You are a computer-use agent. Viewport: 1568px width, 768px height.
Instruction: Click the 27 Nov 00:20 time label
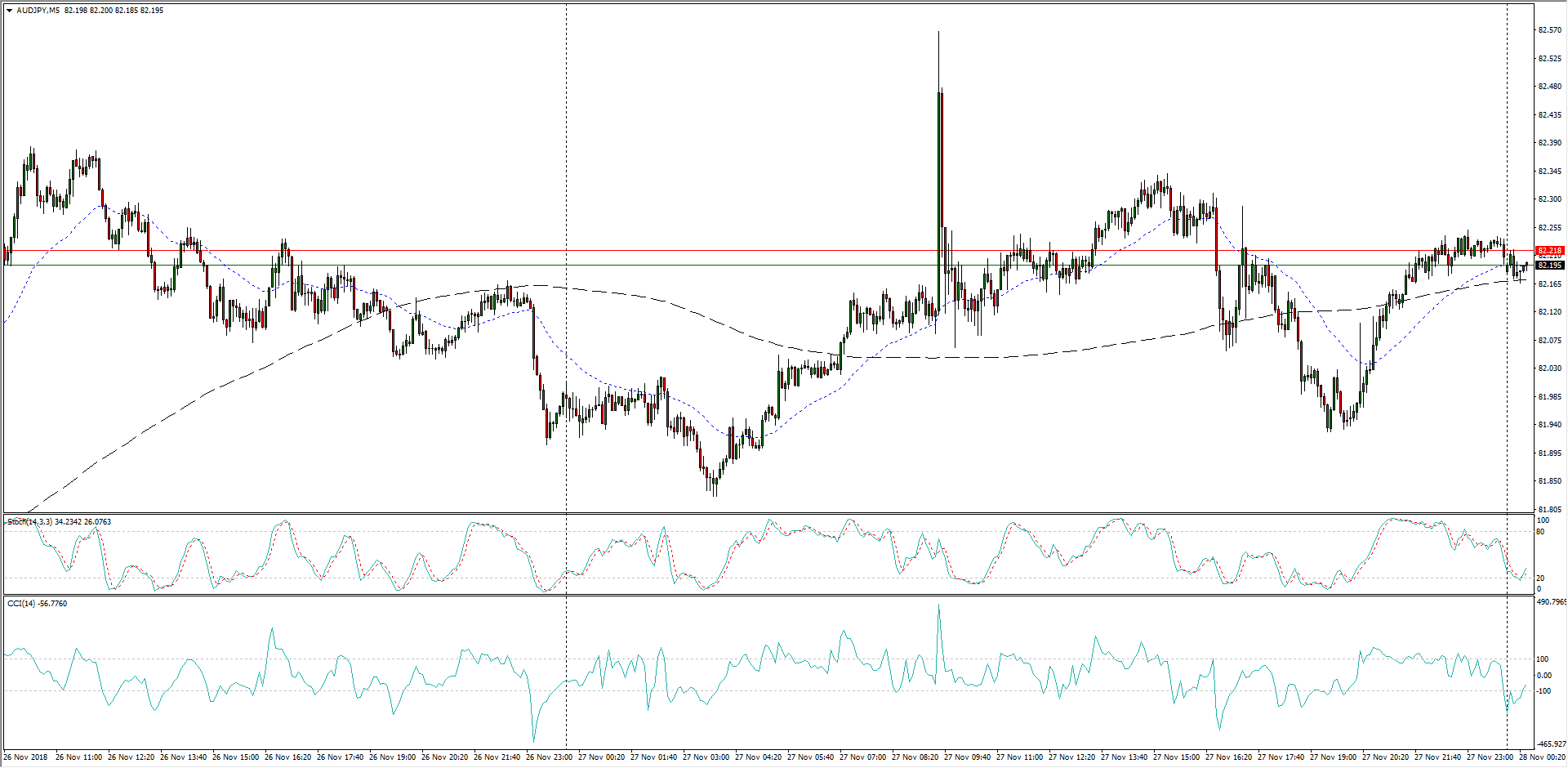[601, 757]
